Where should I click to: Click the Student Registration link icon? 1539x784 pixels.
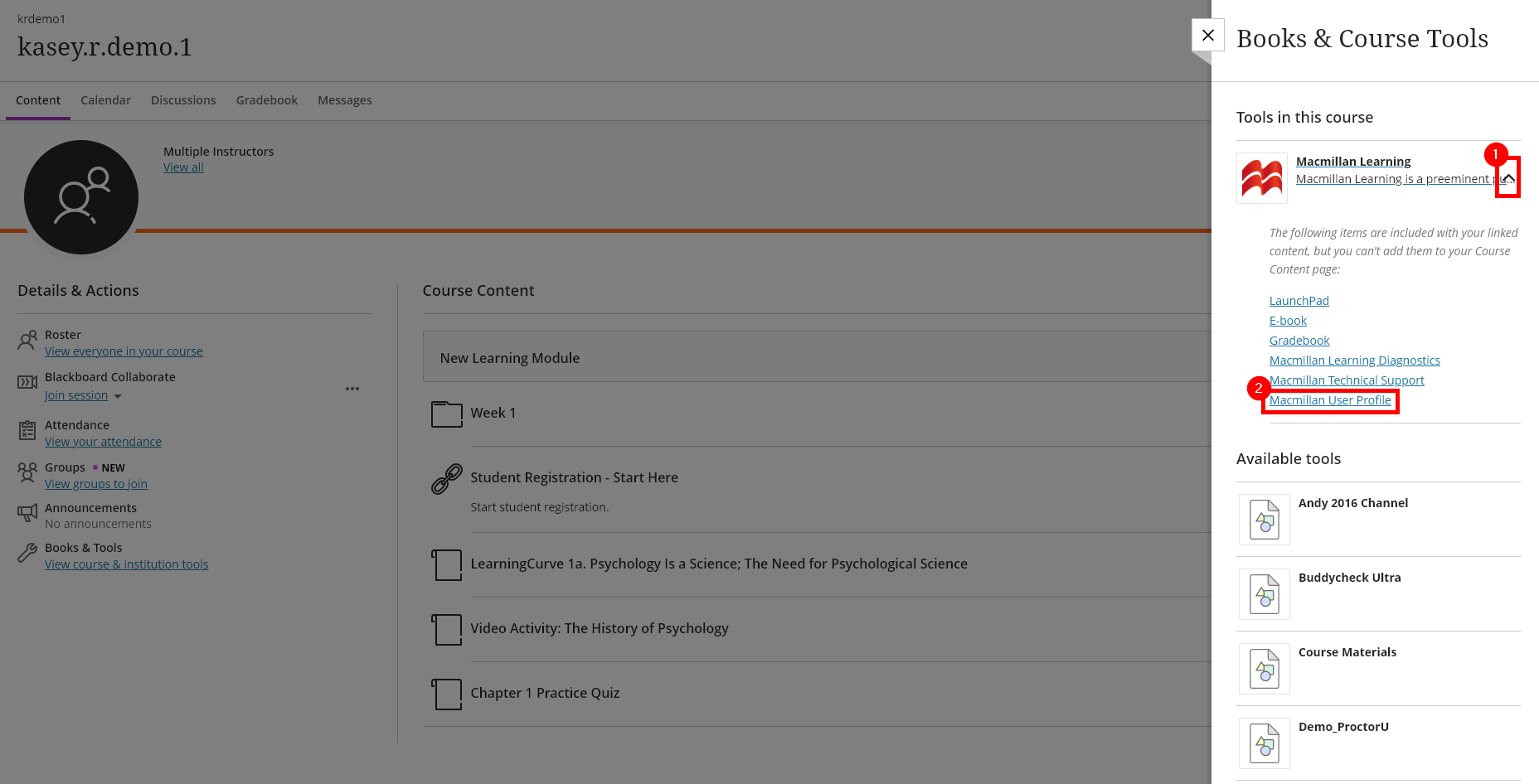click(446, 479)
